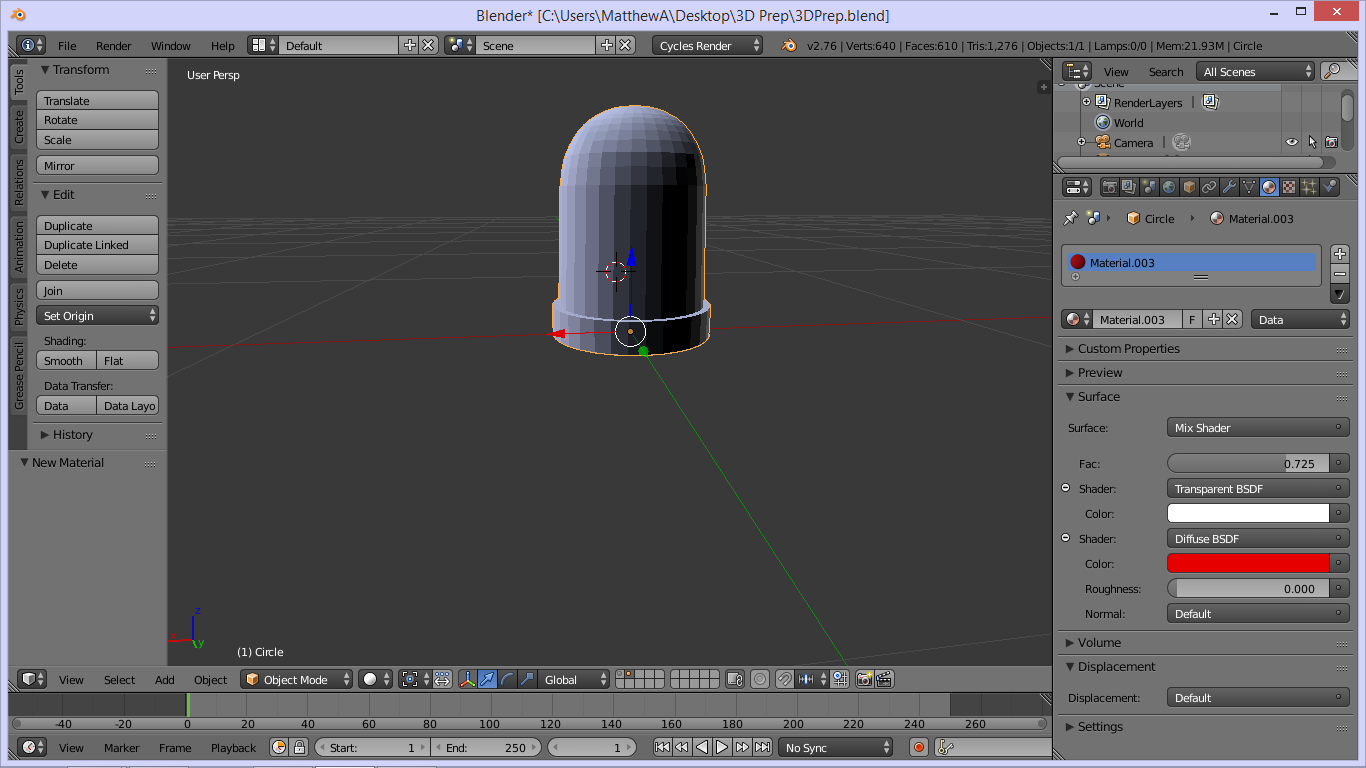Screen dimensions: 1366x768
Task: Add new material datablock with plus icon
Action: point(1213,320)
